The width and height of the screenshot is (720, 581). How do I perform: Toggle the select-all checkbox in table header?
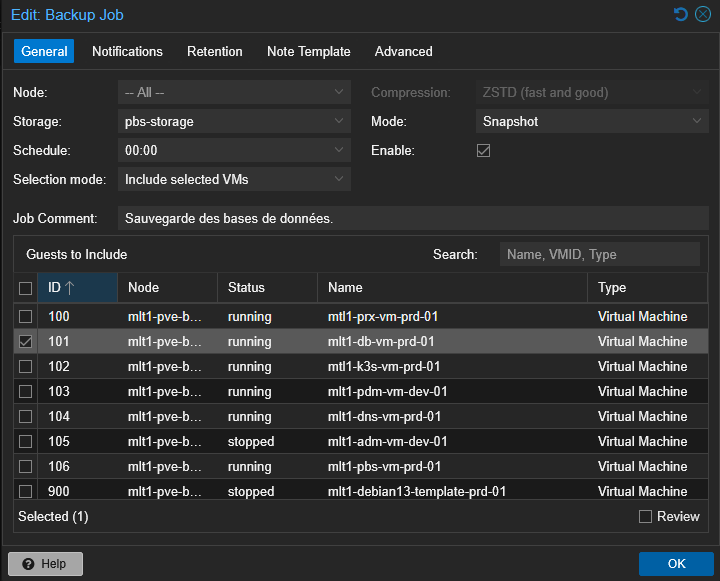(x=26, y=288)
